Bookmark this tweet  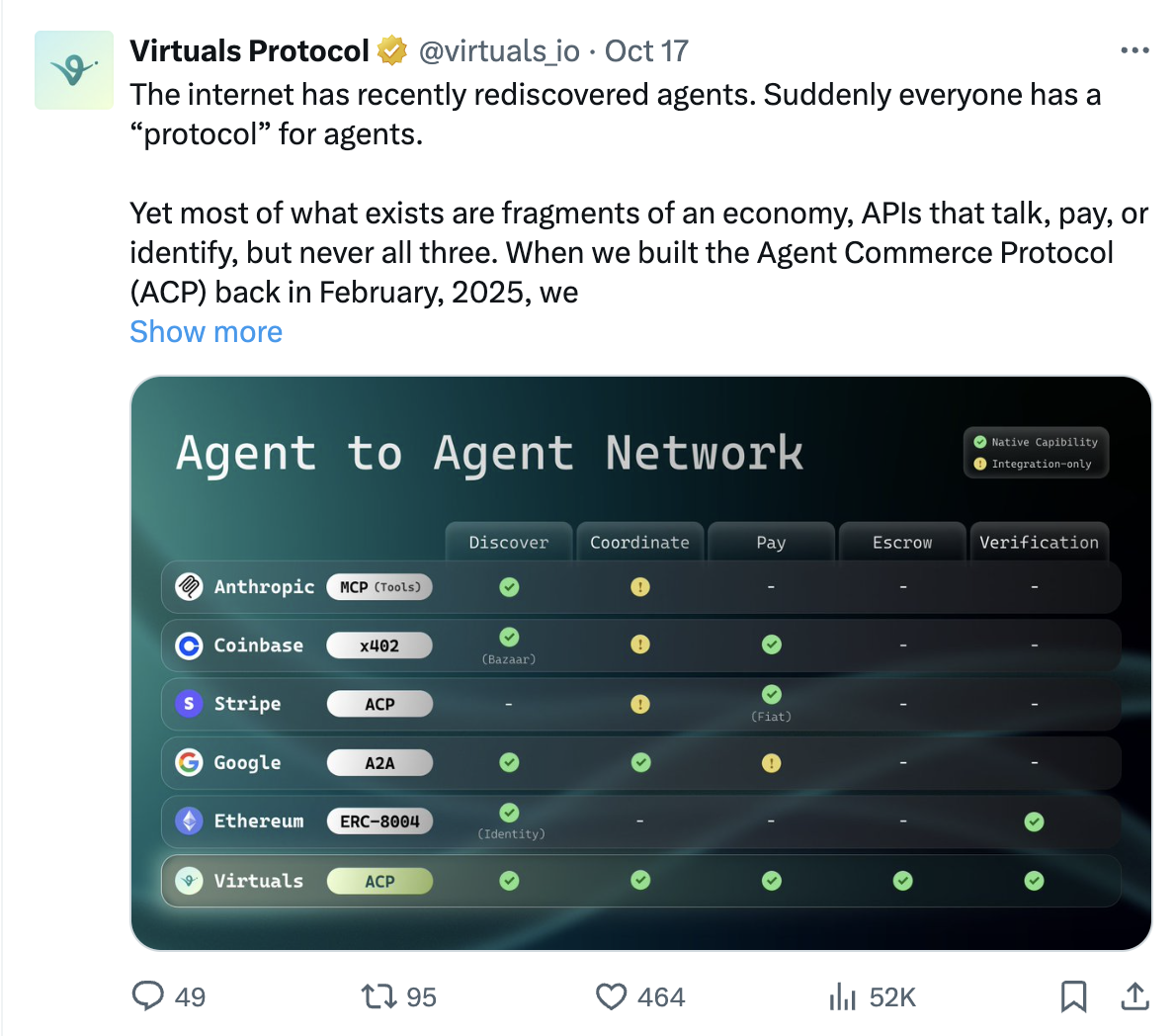pyautogui.click(x=1073, y=997)
